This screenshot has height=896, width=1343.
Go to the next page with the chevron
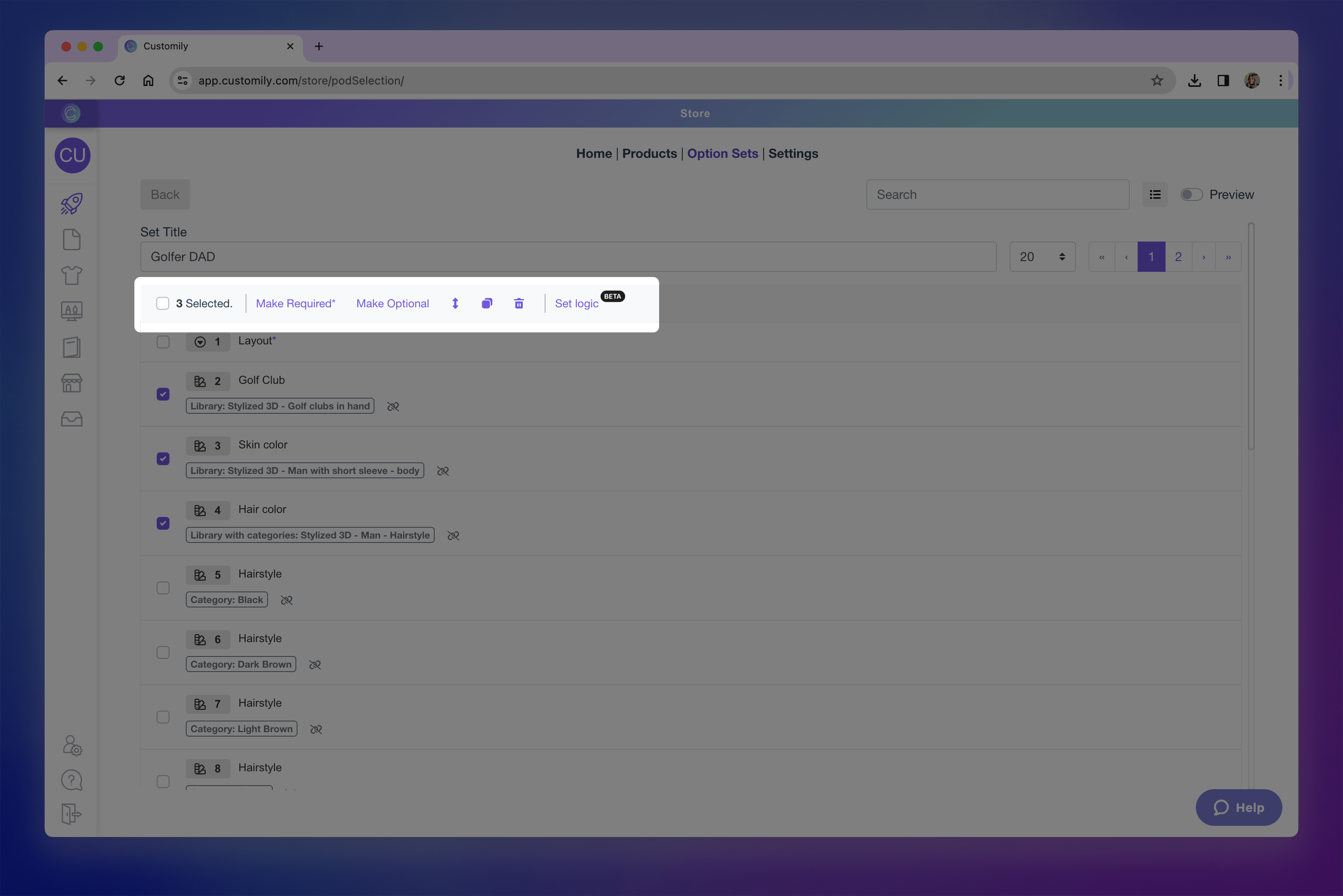click(1203, 257)
